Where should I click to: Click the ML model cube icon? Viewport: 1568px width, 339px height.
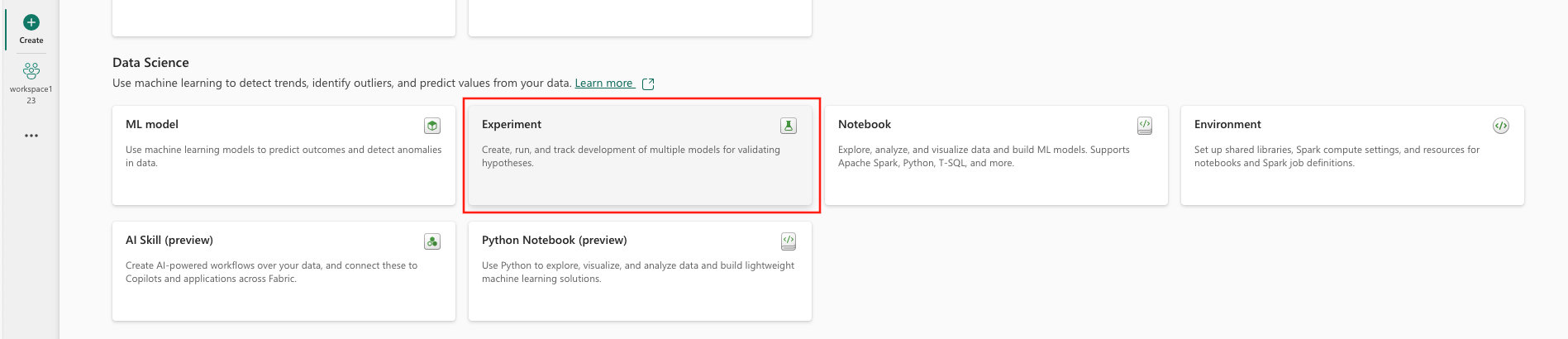tap(432, 126)
